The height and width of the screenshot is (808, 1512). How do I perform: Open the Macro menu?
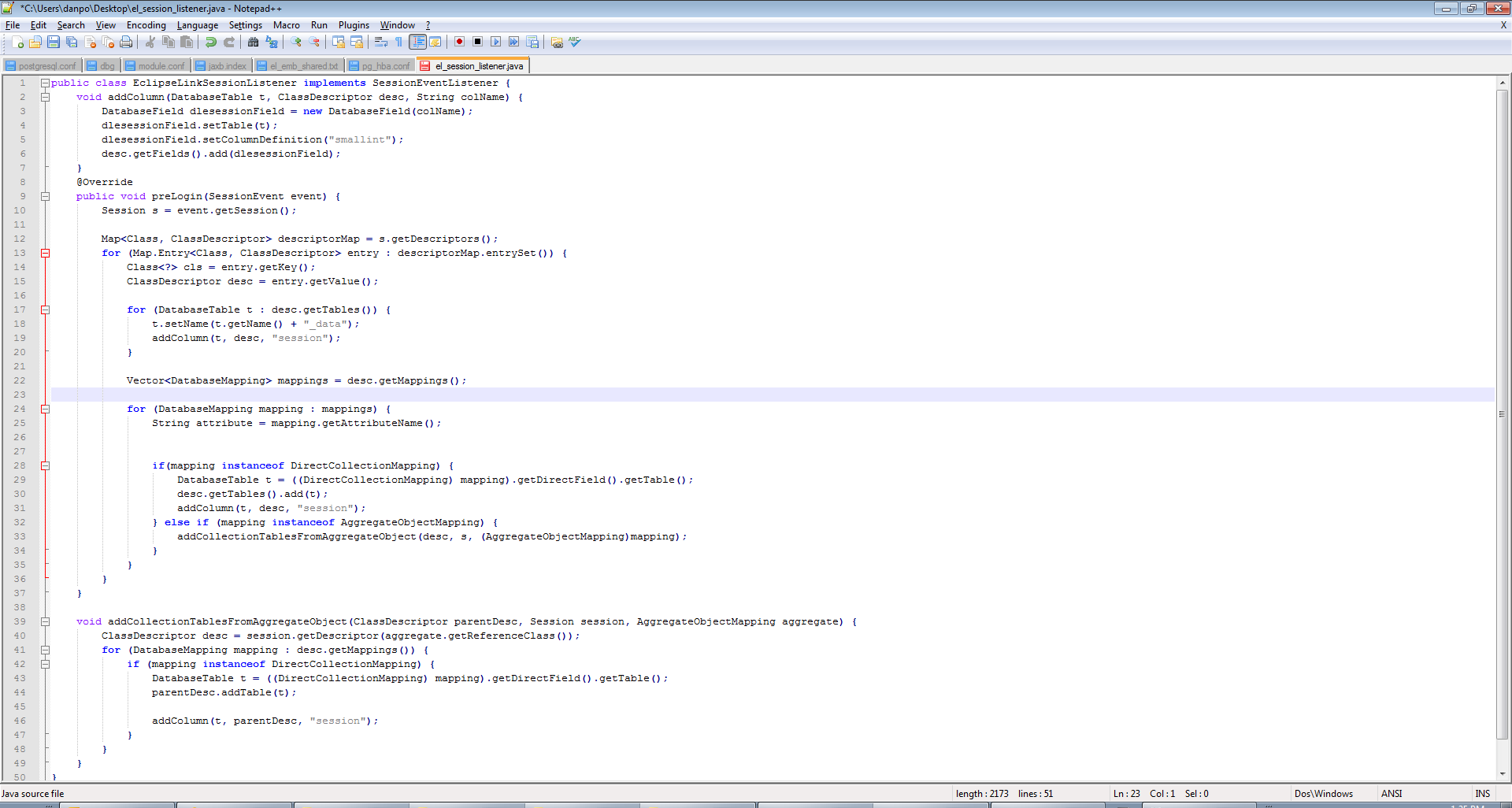(287, 25)
